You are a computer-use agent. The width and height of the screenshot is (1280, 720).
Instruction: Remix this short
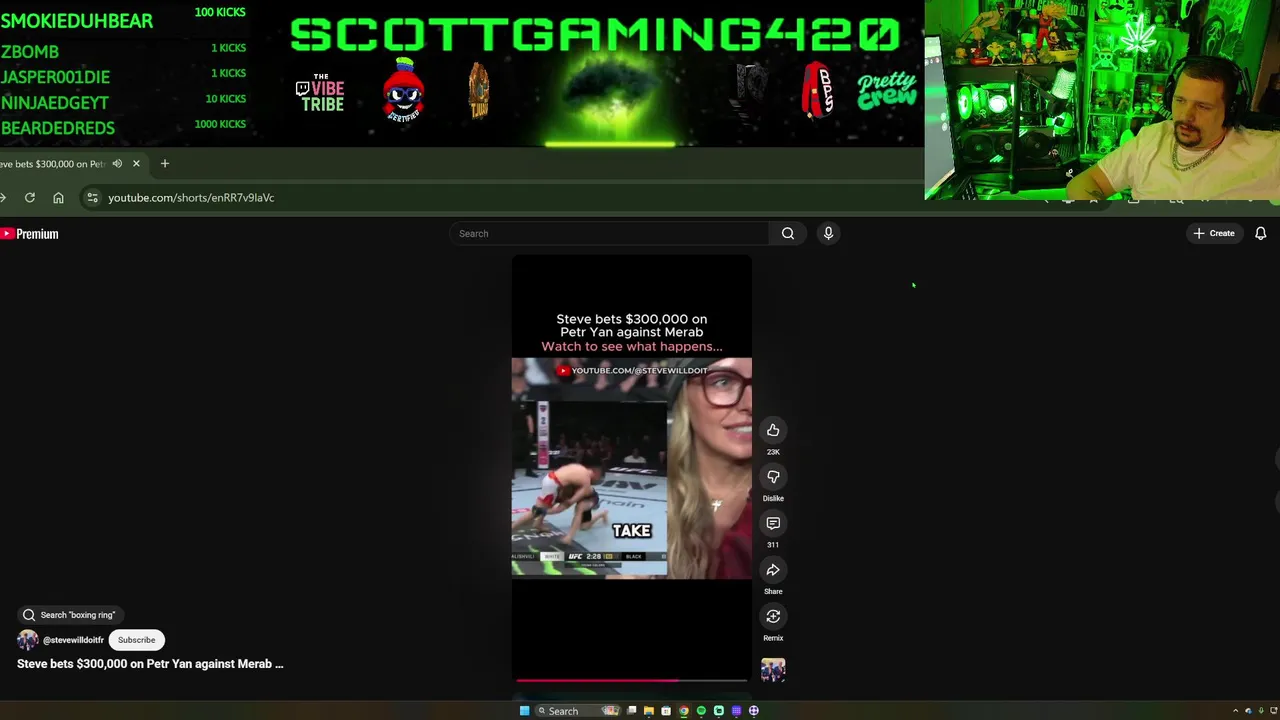[773, 616]
